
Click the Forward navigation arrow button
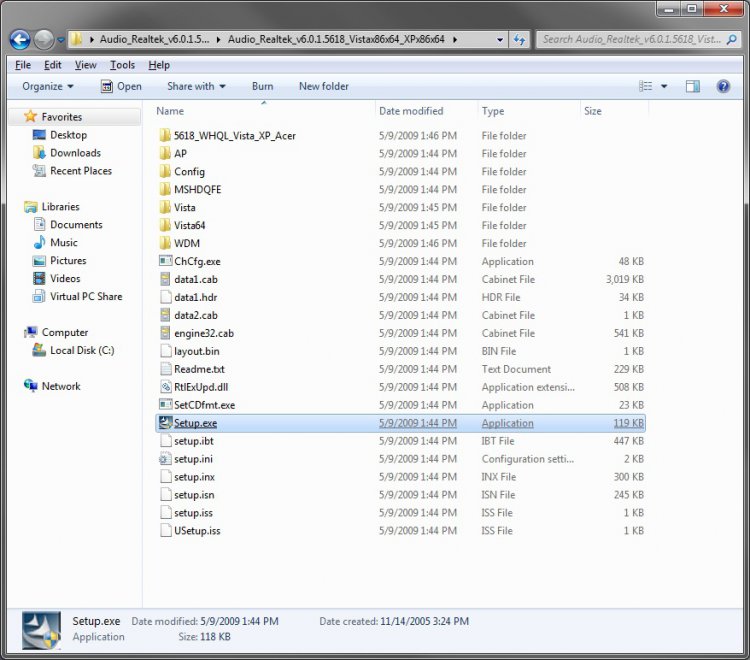point(44,40)
